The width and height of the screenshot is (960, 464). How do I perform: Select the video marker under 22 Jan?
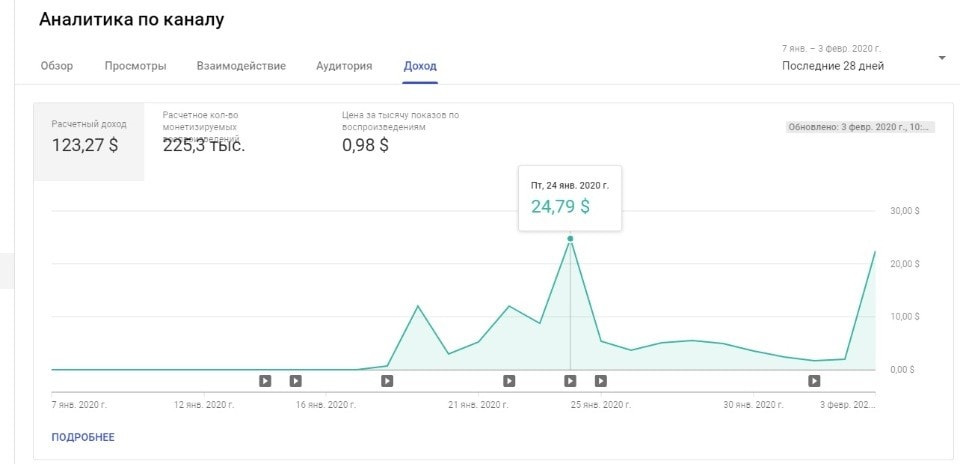point(509,381)
